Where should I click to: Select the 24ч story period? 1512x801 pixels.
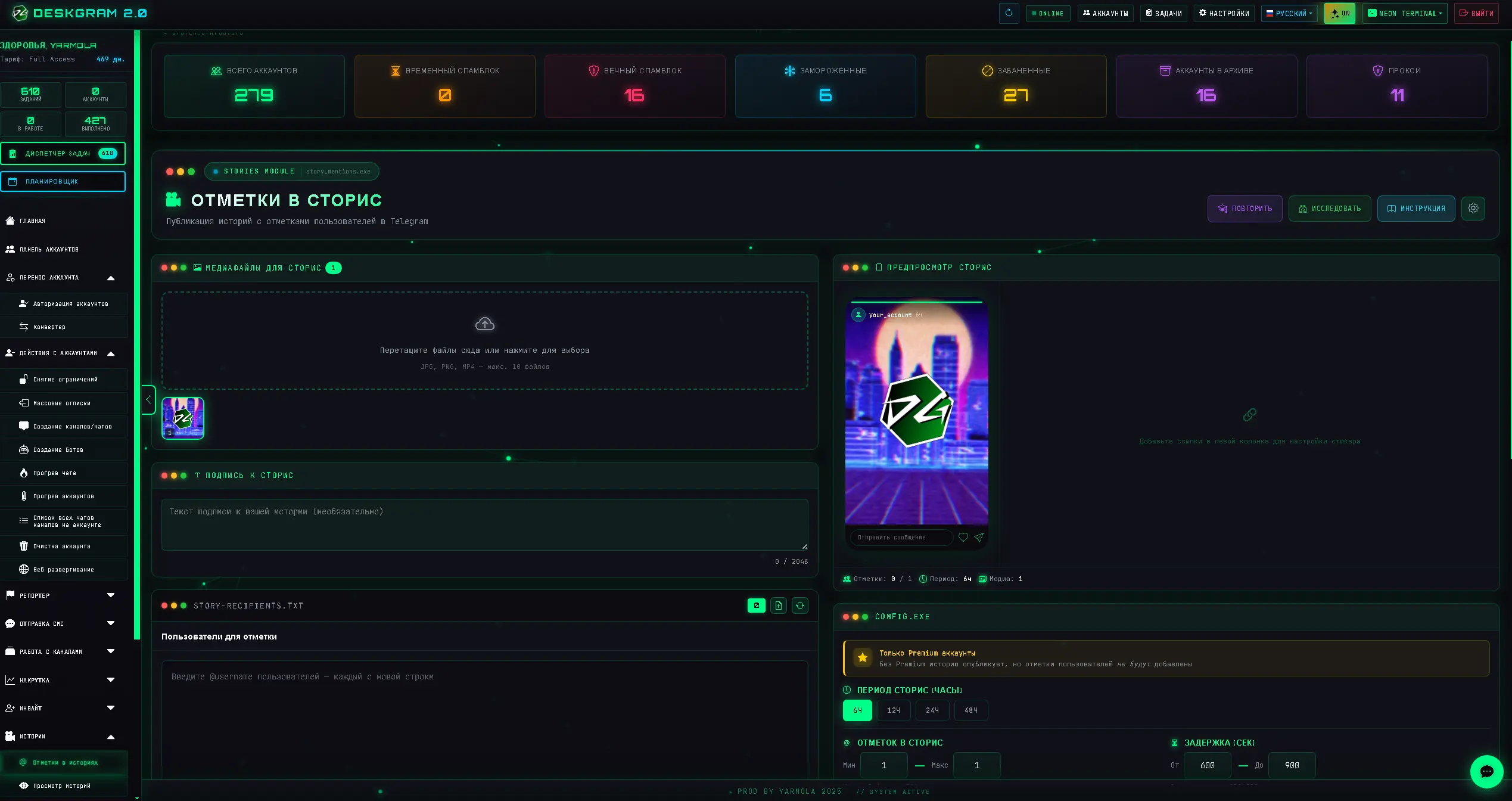click(x=932, y=710)
